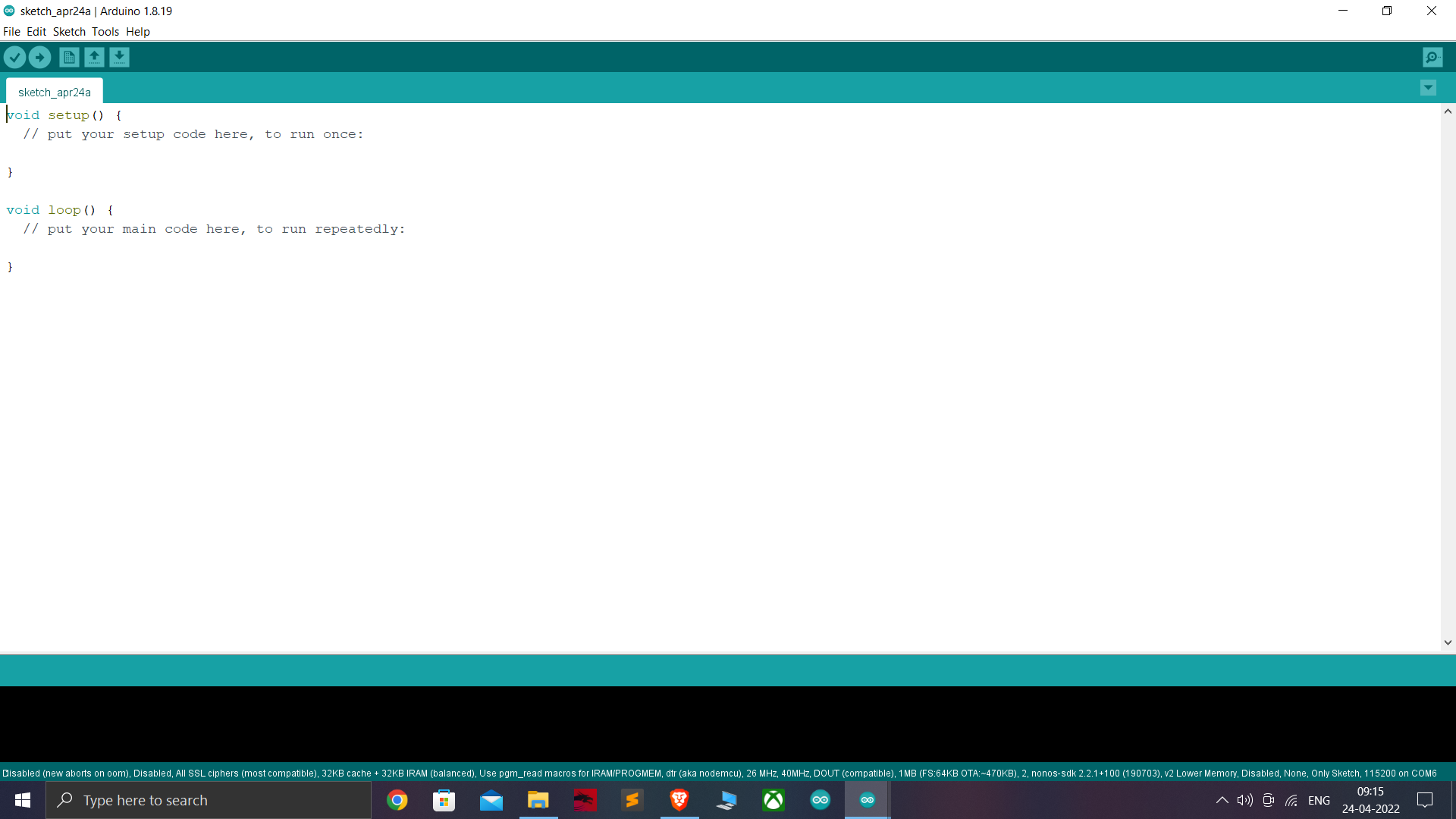Save the sketch with the Save icon
This screenshot has height=819, width=1456.
(x=119, y=57)
